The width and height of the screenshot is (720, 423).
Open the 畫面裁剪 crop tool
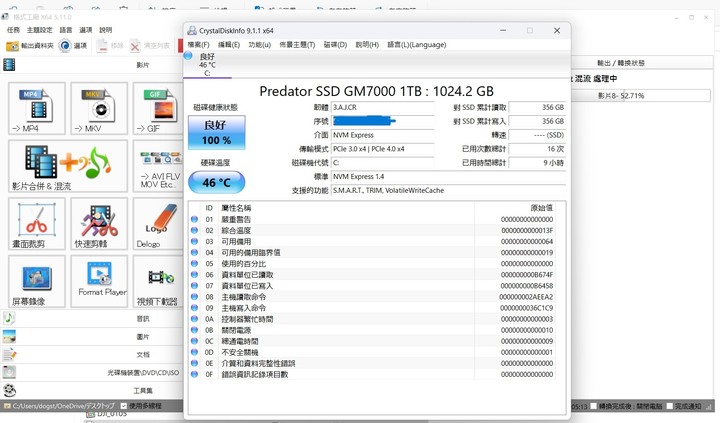pyautogui.click(x=37, y=224)
